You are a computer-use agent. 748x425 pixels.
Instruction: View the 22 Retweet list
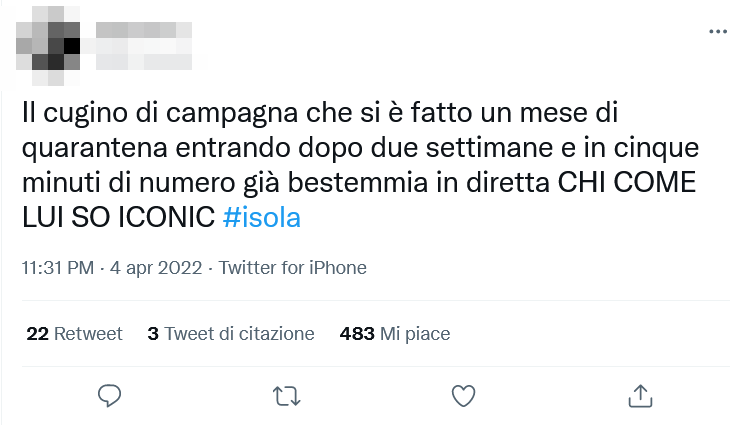74,334
